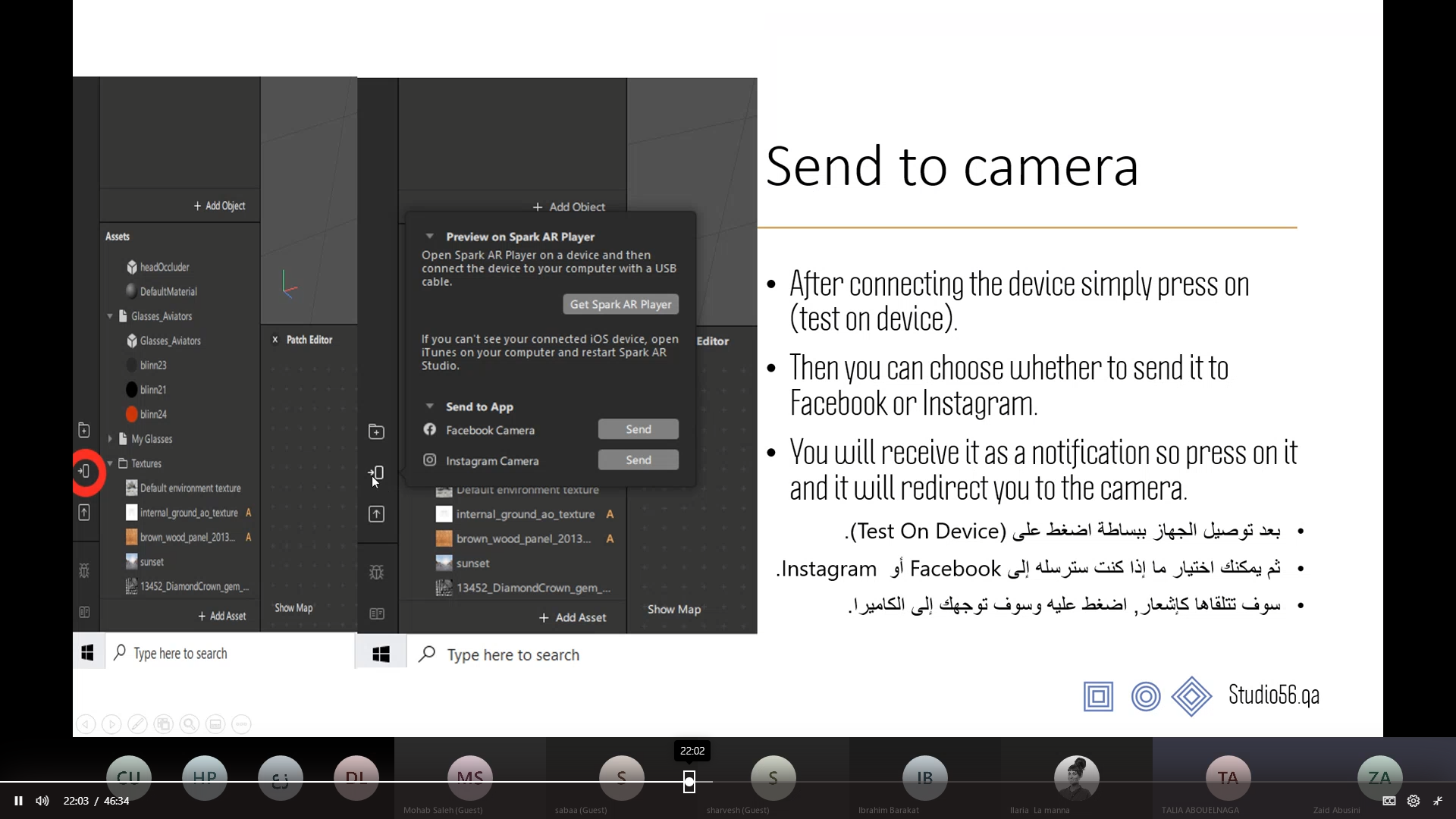Click Windows Start button in left screenshot

click(x=88, y=652)
